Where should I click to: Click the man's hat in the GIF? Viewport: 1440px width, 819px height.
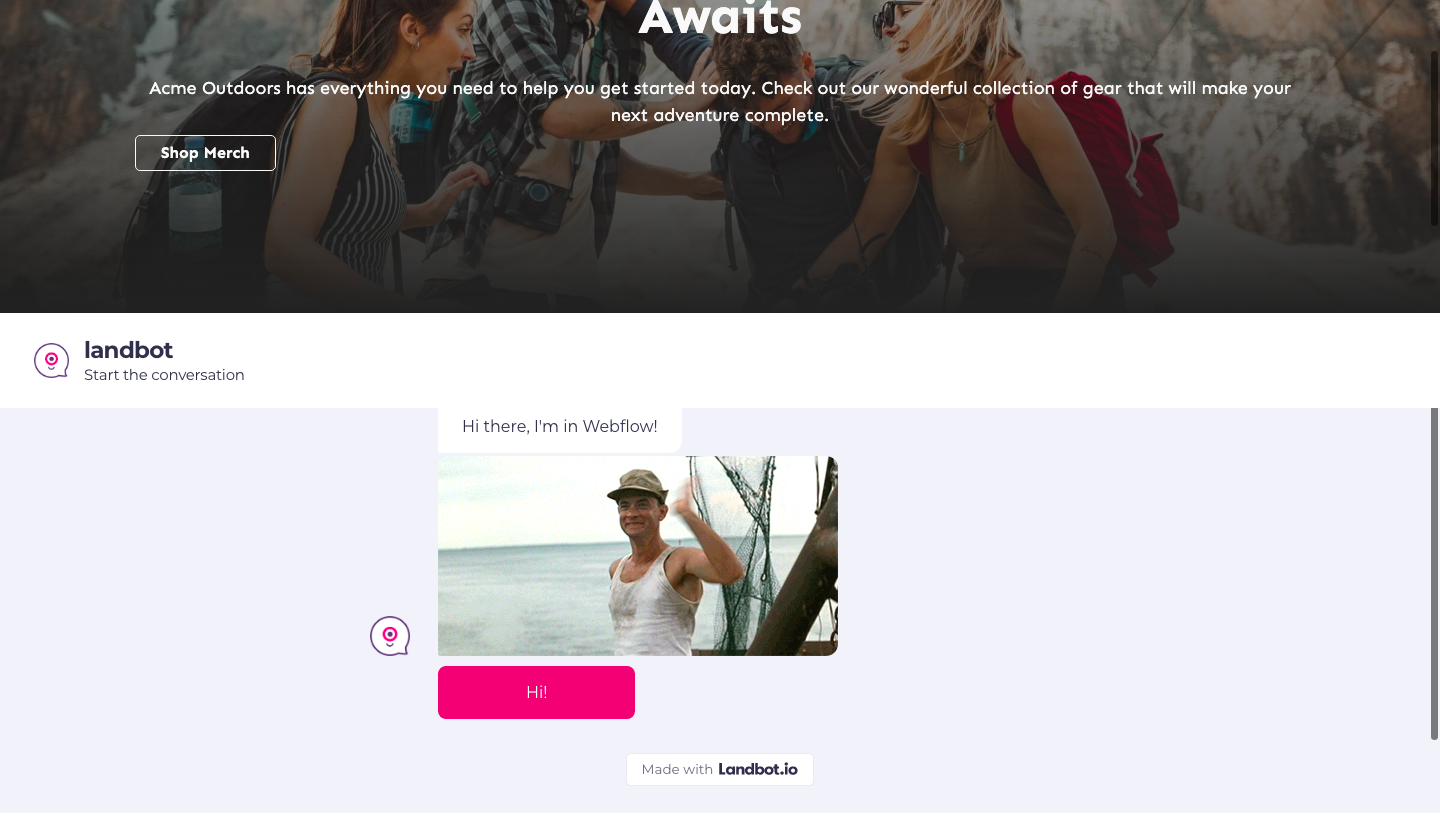pyautogui.click(x=638, y=487)
